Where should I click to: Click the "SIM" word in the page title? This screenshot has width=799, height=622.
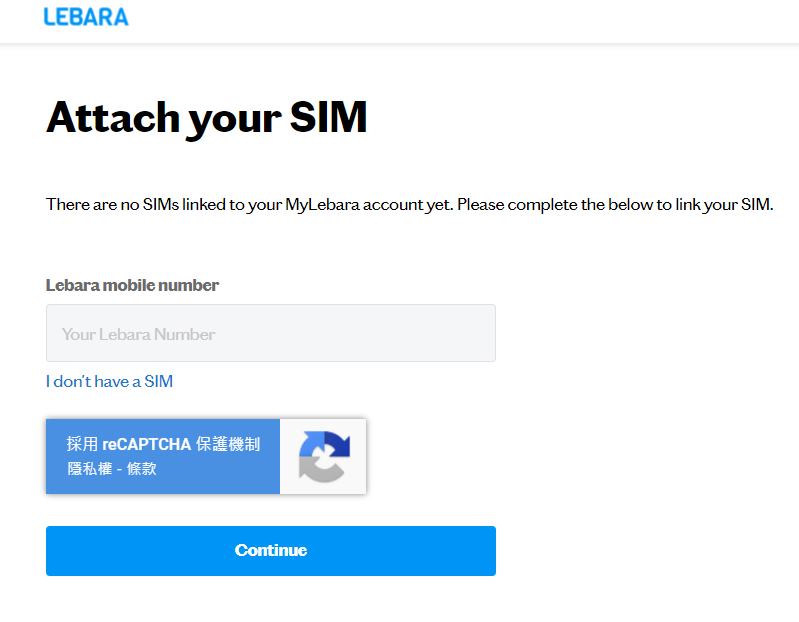[329, 117]
